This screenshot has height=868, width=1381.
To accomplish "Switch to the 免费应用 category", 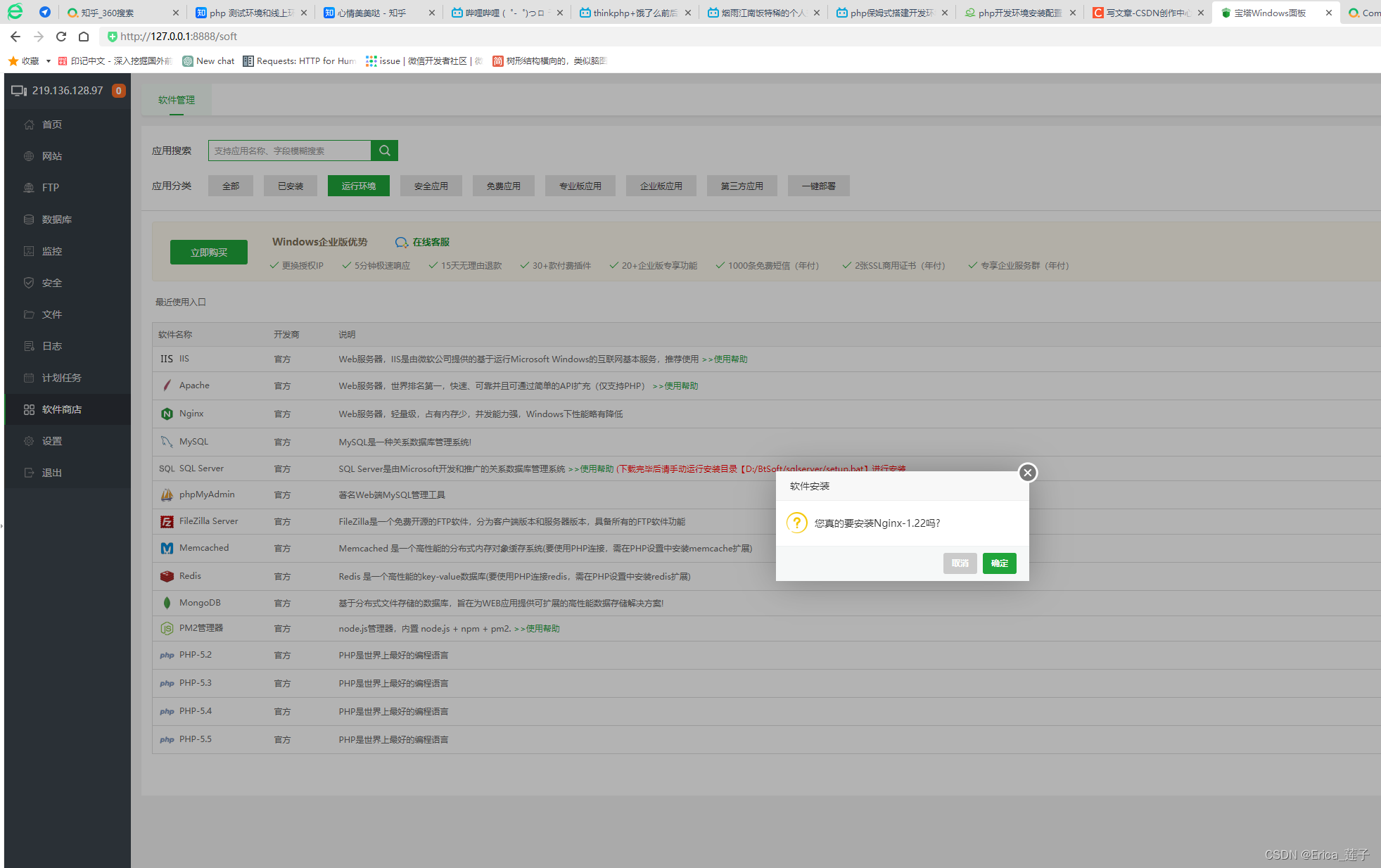I will coord(503,185).
